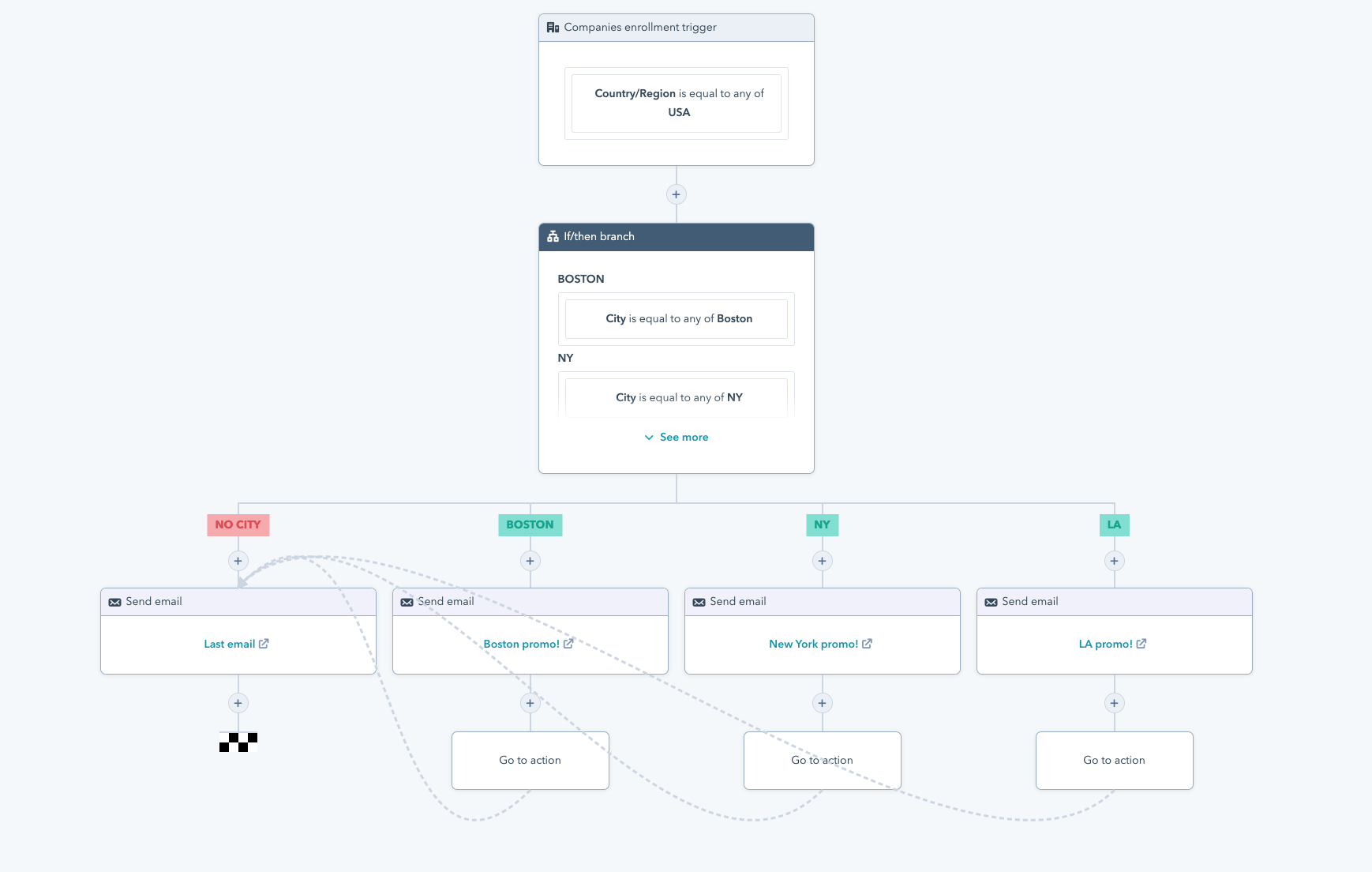Click Go to action under the Boston branch
Viewport: 1372px width, 872px height.
point(530,760)
